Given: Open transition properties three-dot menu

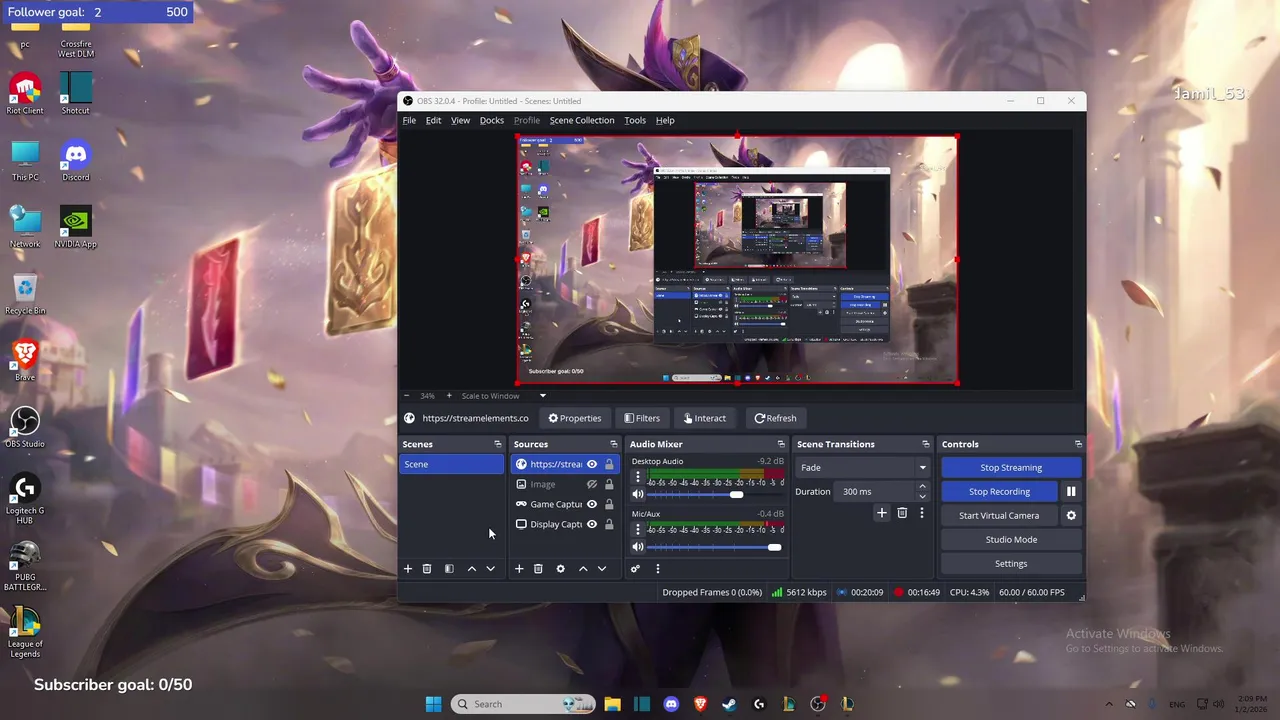Looking at the screenshot, I should 922,513.
